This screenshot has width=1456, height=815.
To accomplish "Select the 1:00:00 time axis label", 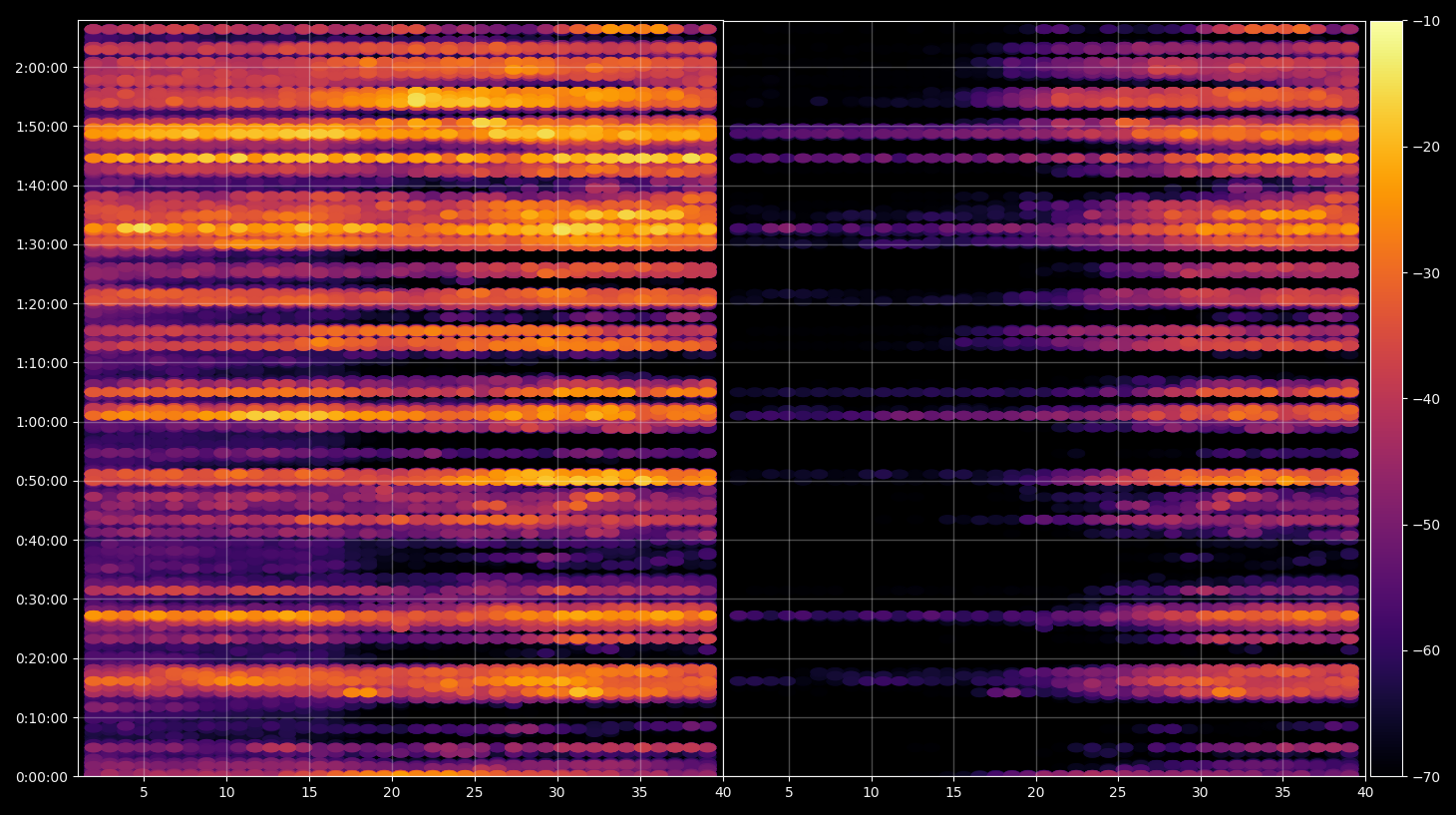I will tap(42, 422).
